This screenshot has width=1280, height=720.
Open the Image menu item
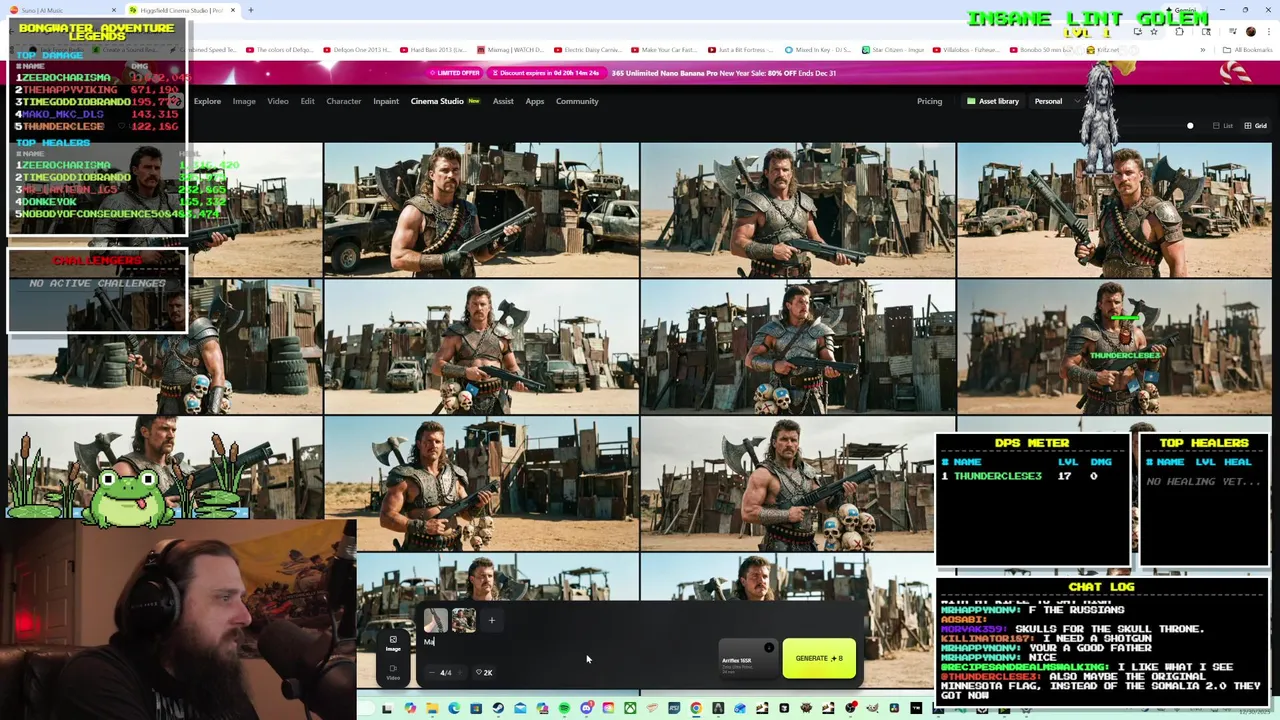(244, 101)
